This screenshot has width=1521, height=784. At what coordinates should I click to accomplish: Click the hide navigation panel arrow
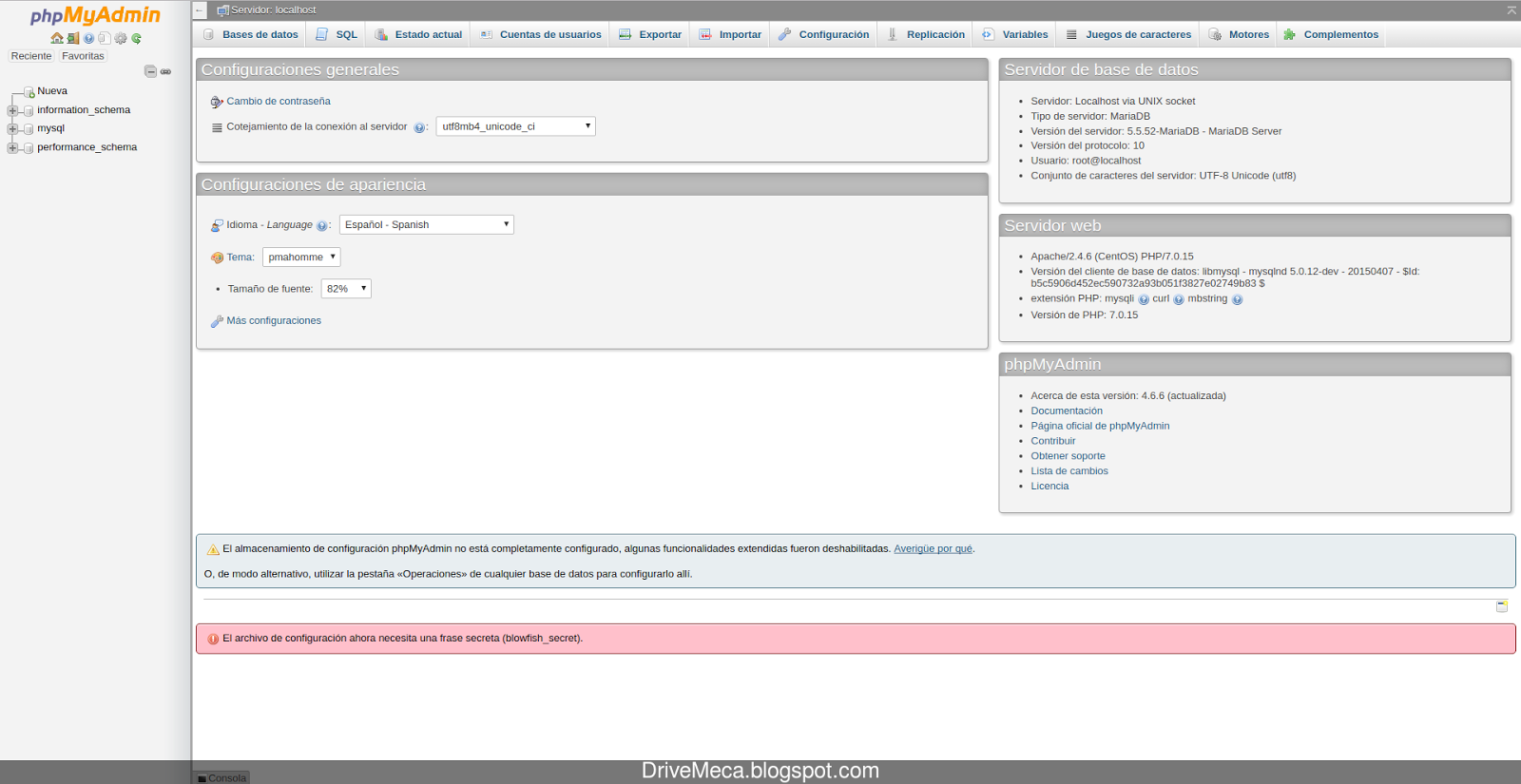point(200,10)
